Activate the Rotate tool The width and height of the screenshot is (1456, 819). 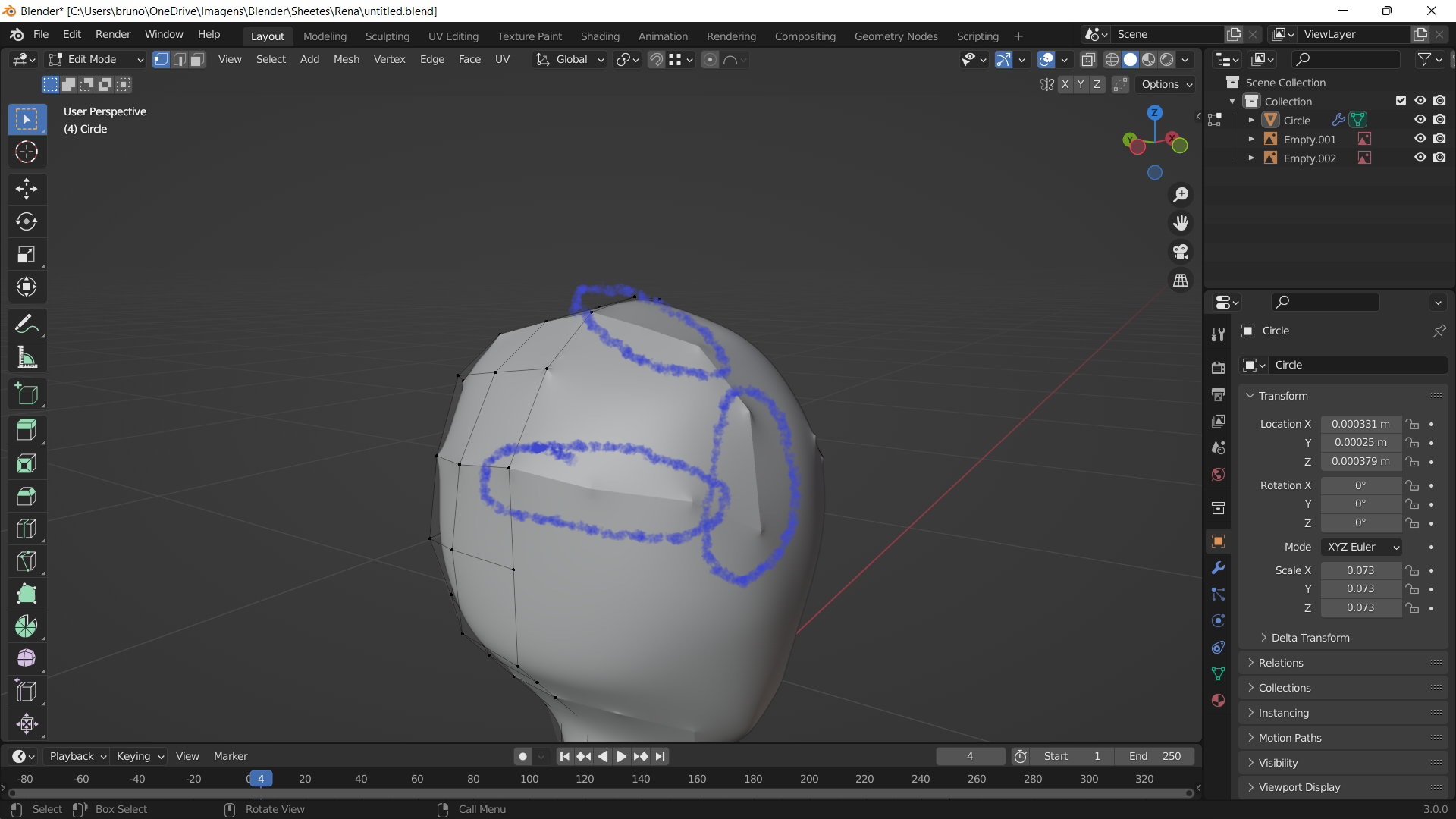pos(27,221)
